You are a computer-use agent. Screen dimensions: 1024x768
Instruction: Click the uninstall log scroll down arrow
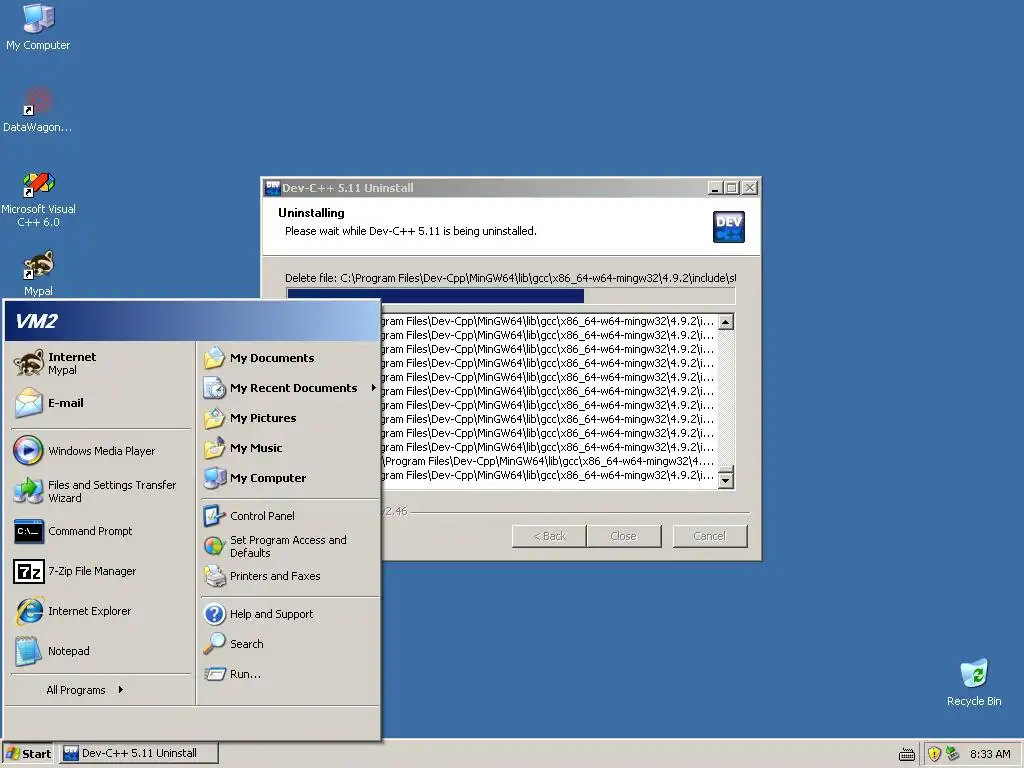726,481
